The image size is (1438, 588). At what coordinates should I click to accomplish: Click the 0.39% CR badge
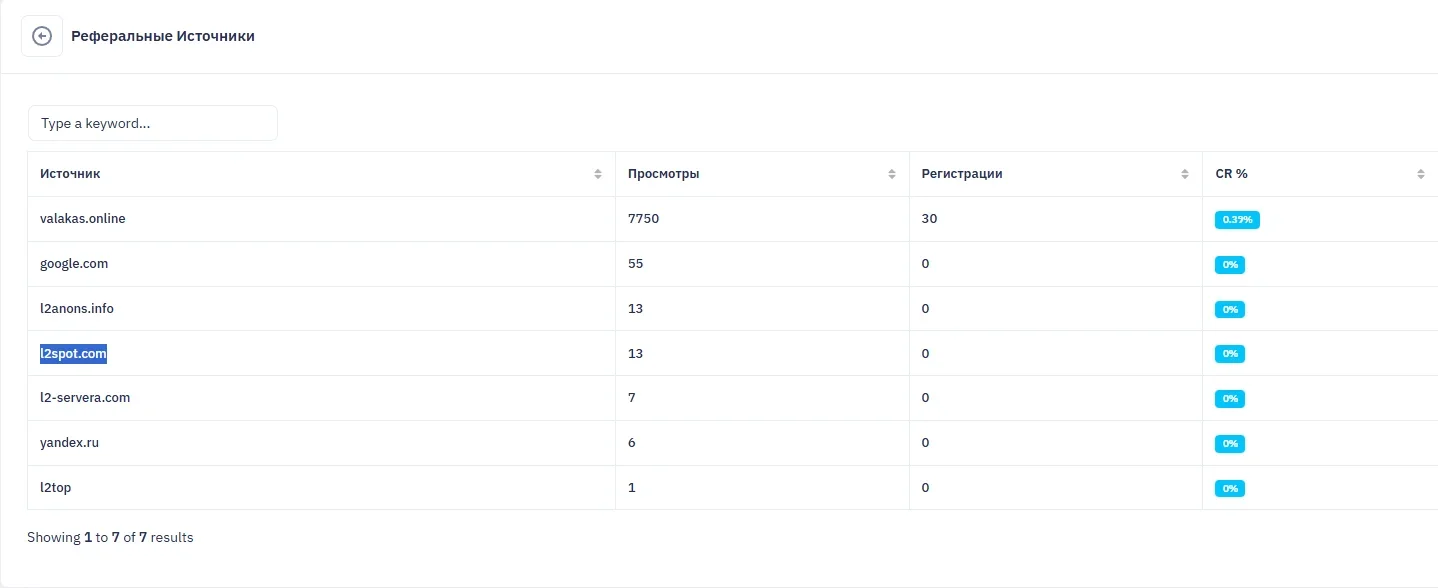click(1237, 220)
